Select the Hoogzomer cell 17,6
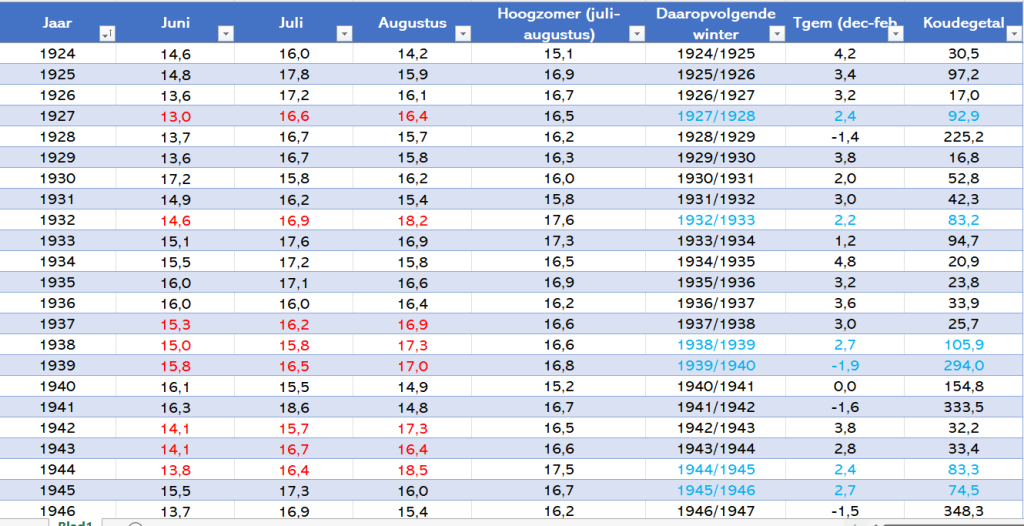 click(x=558, y=220)
